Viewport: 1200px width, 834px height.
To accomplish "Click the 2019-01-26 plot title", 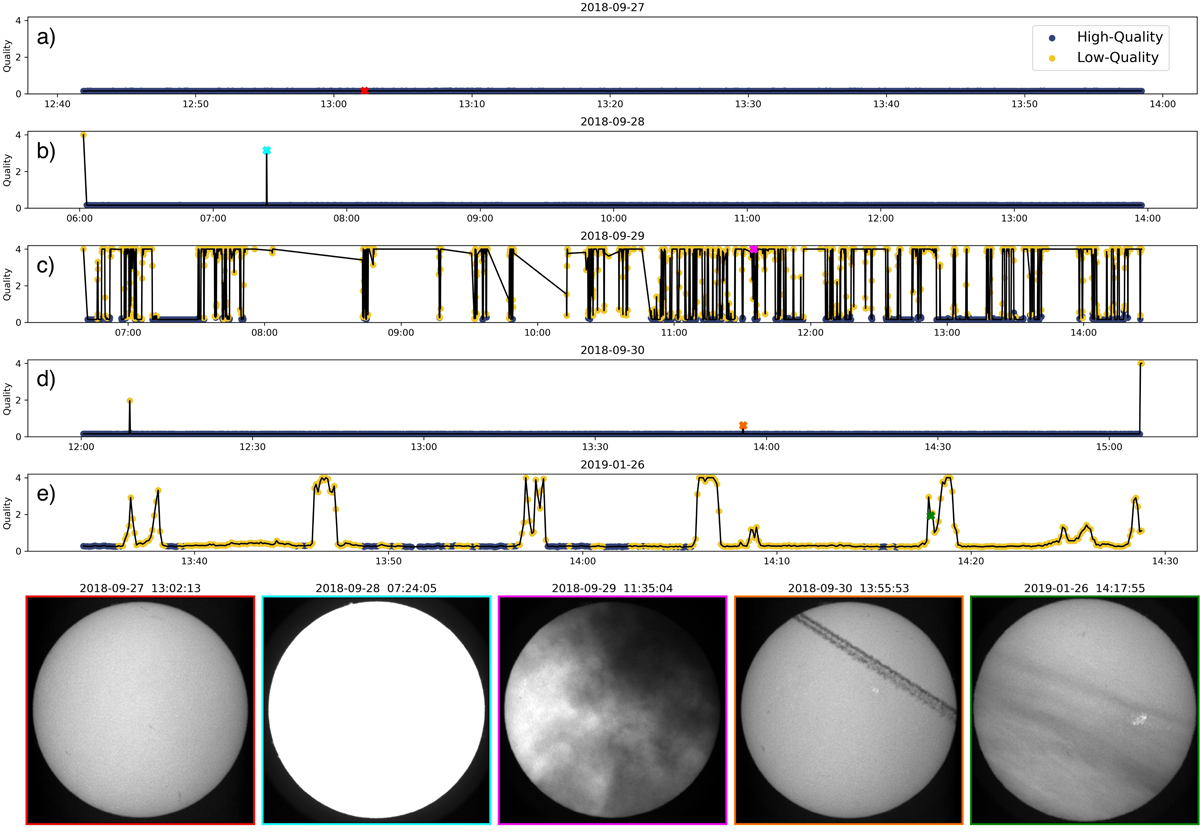I will 612,465.
